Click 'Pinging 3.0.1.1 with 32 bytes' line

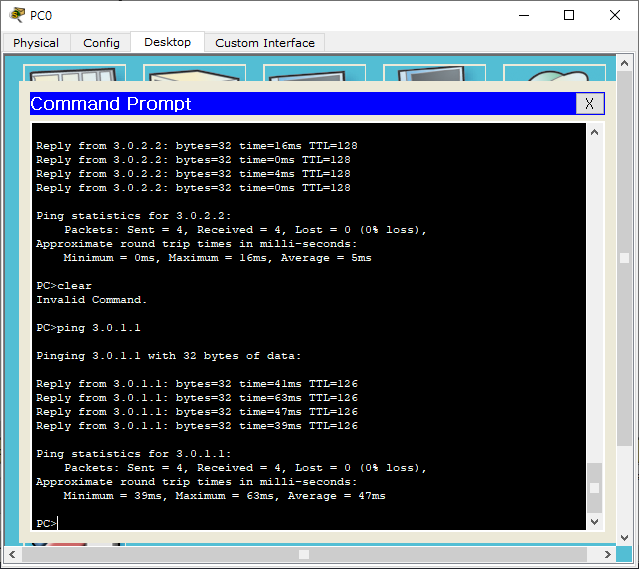click(x=169, y=356)
